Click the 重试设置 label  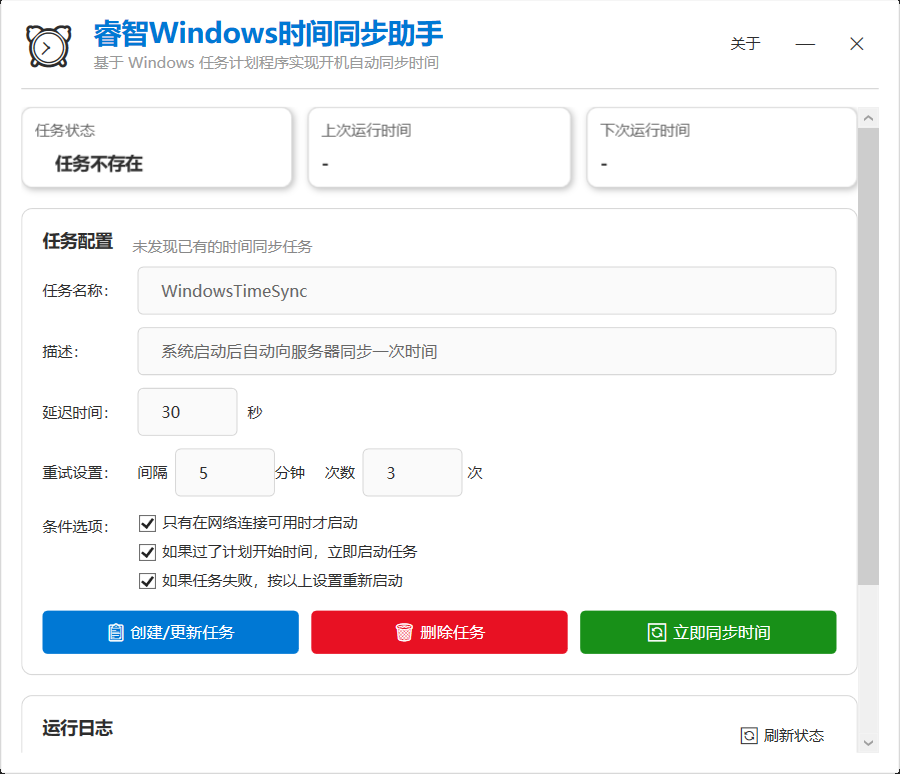pyautogui.click(x=75, y=473)
